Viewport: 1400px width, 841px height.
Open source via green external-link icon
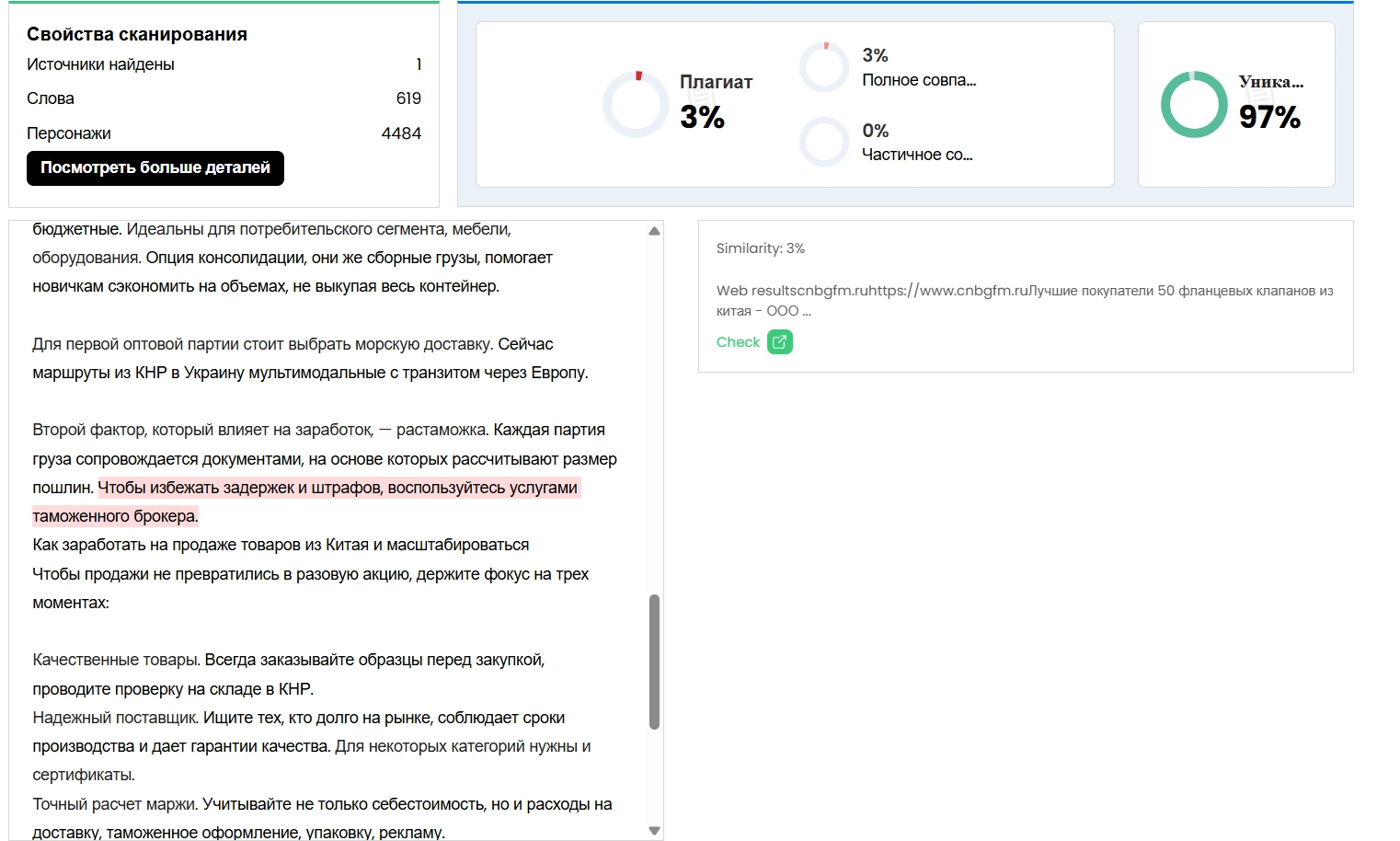[779, 342]
